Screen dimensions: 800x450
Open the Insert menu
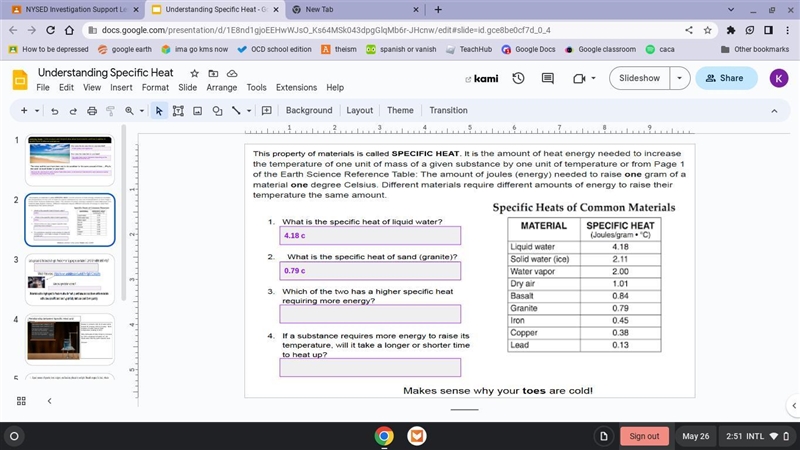[121, 88]
